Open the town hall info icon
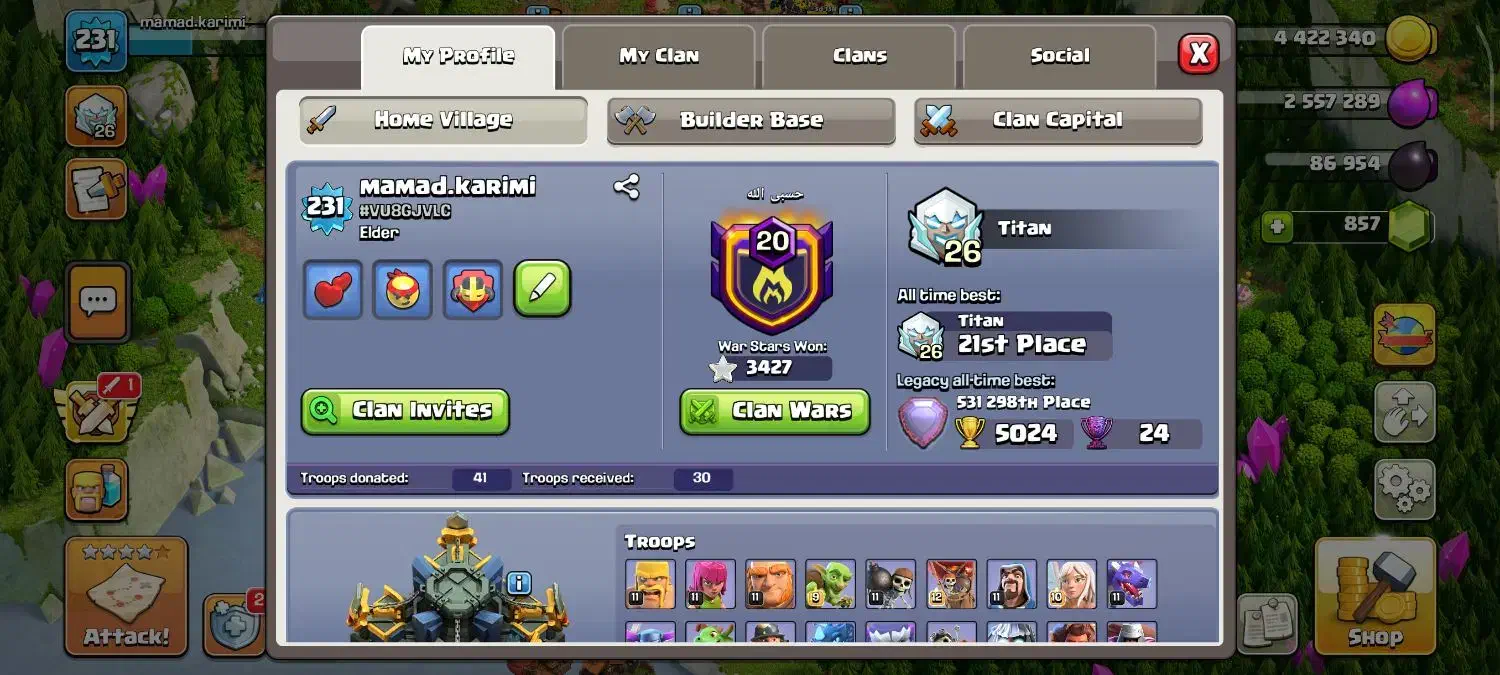The width and height of the screenshot is (1500, 675). tap(518, 583)
